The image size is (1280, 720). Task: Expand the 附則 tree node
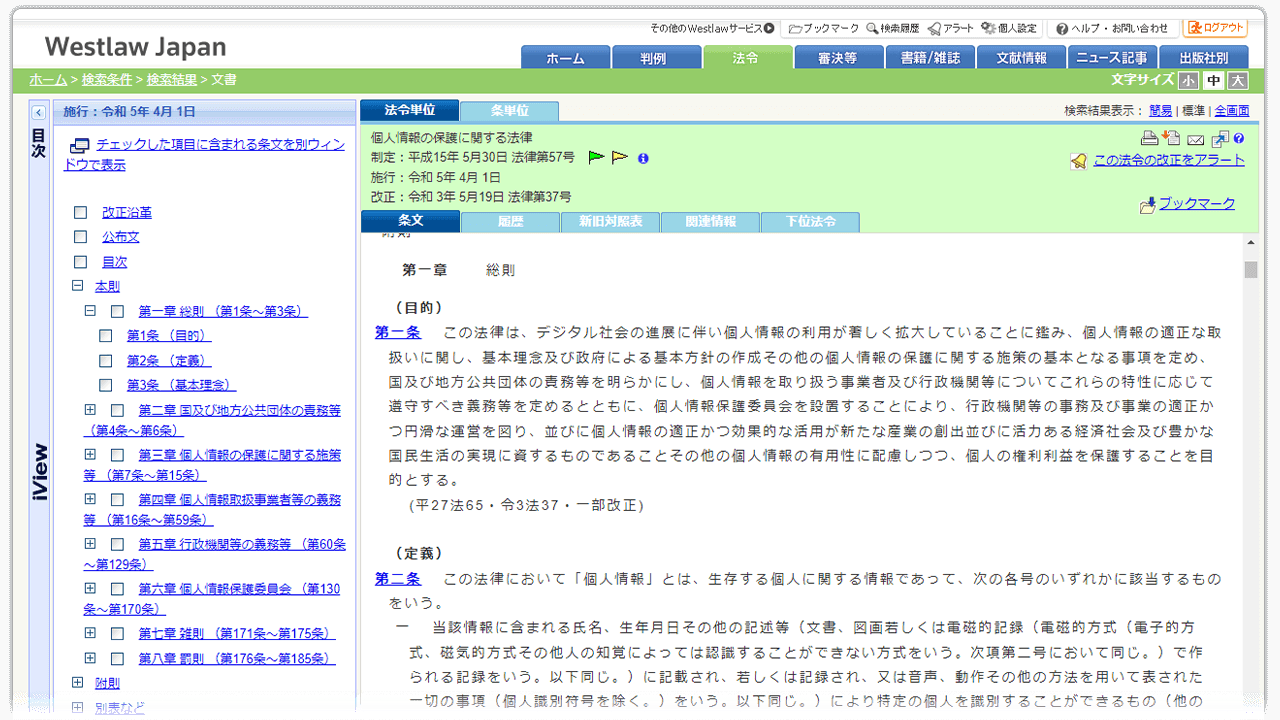[78, 682]
